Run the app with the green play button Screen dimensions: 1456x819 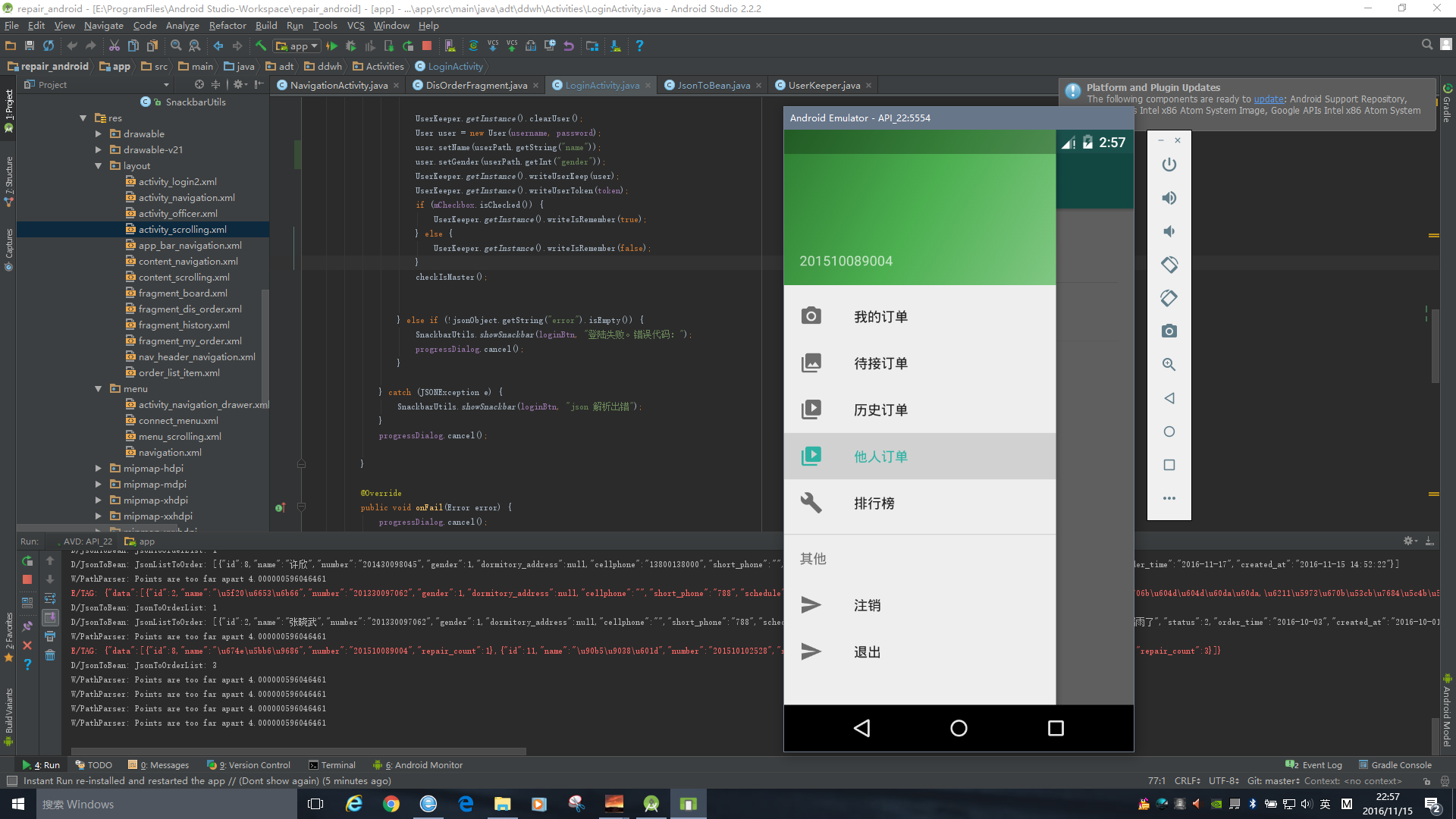pos(331,46)
